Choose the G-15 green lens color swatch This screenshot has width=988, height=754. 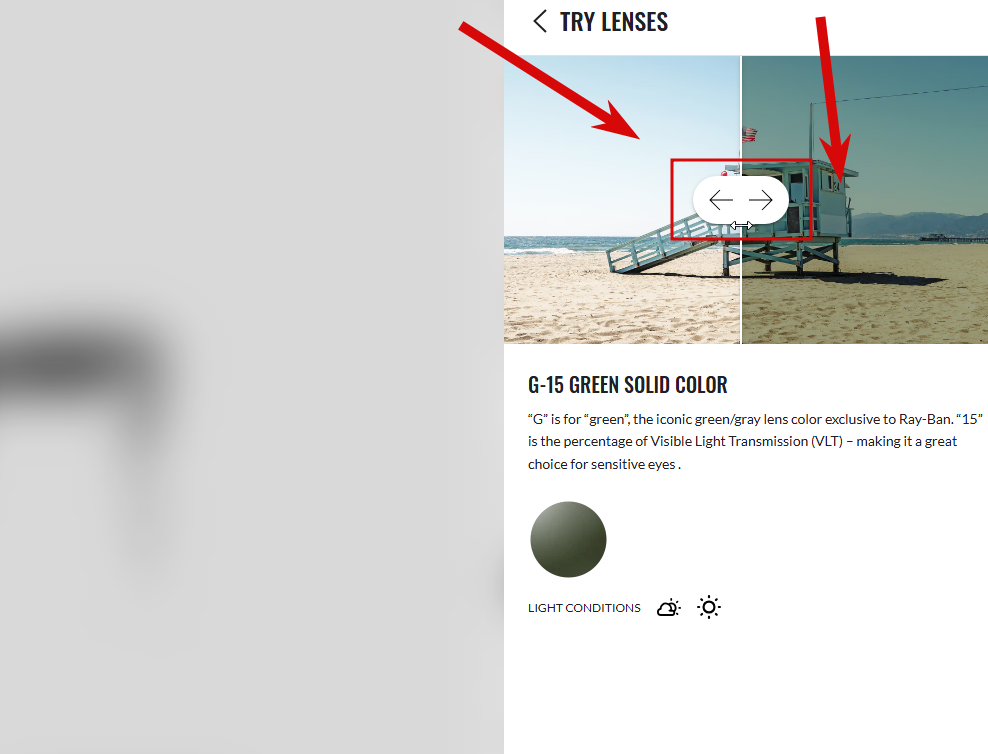point(568,539)
